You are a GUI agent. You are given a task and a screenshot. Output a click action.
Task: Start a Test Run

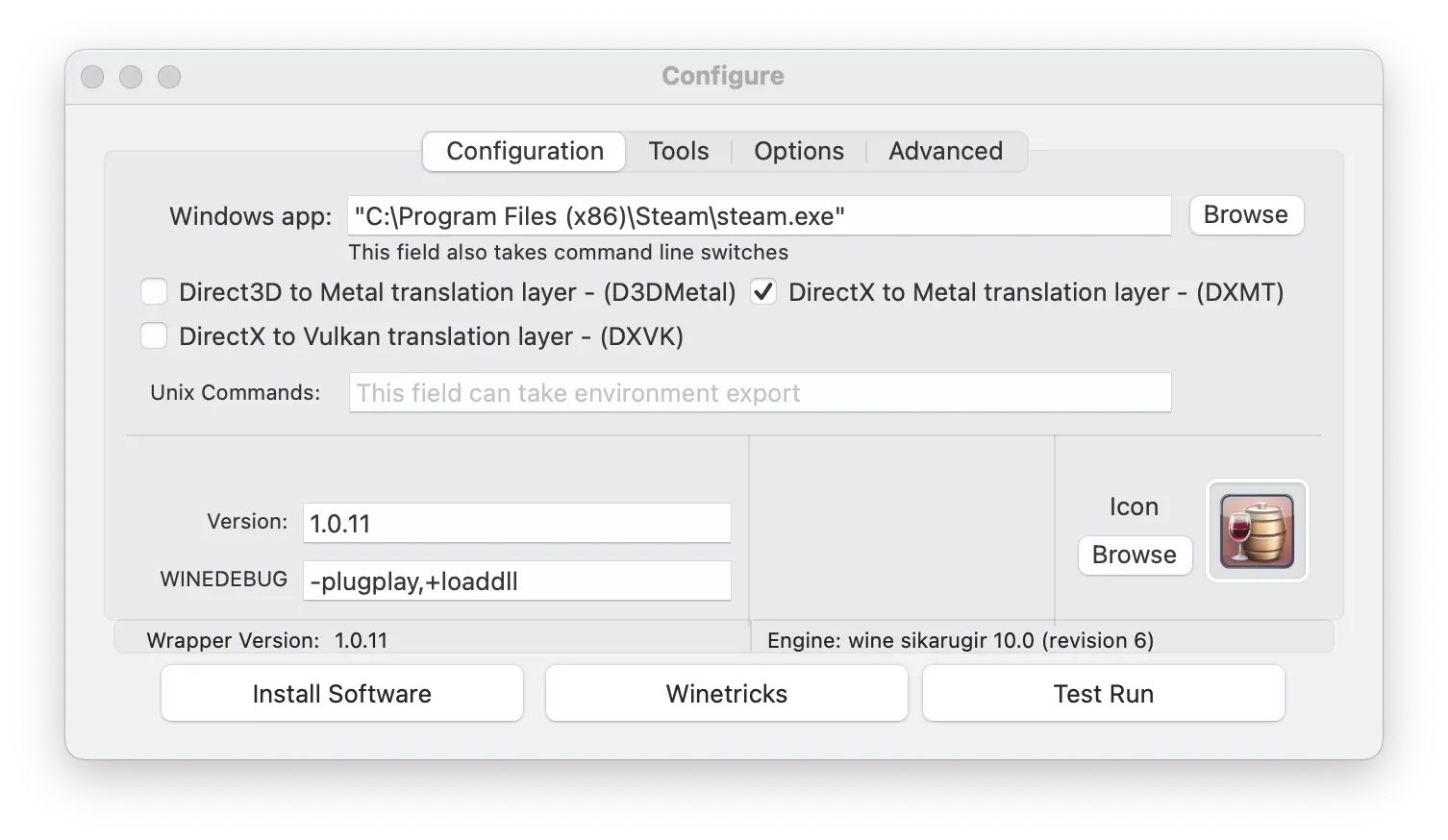tap(1104, 693)
